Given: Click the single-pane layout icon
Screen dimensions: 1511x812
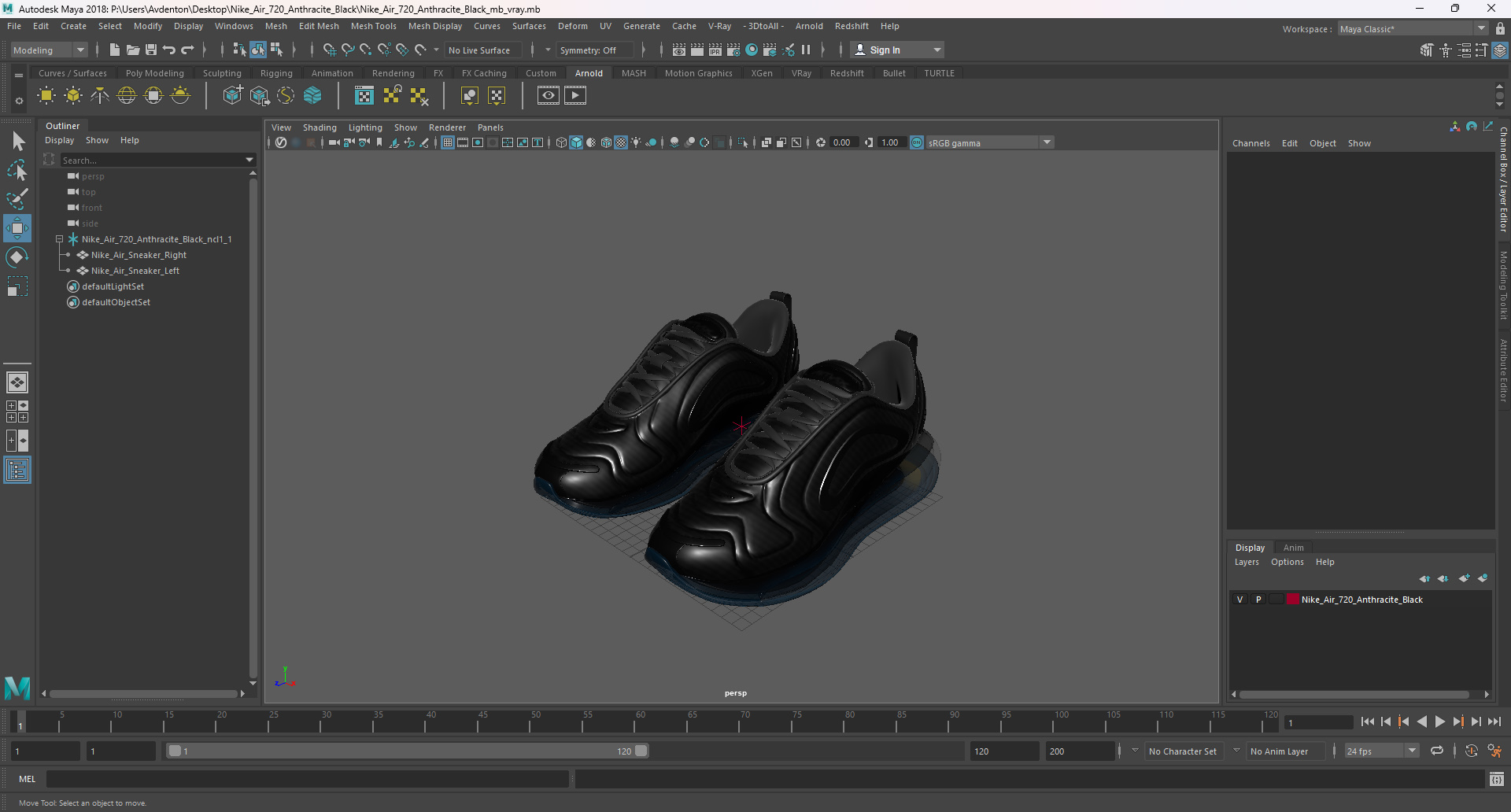Looking at the screenshot, I should (17, 382).
